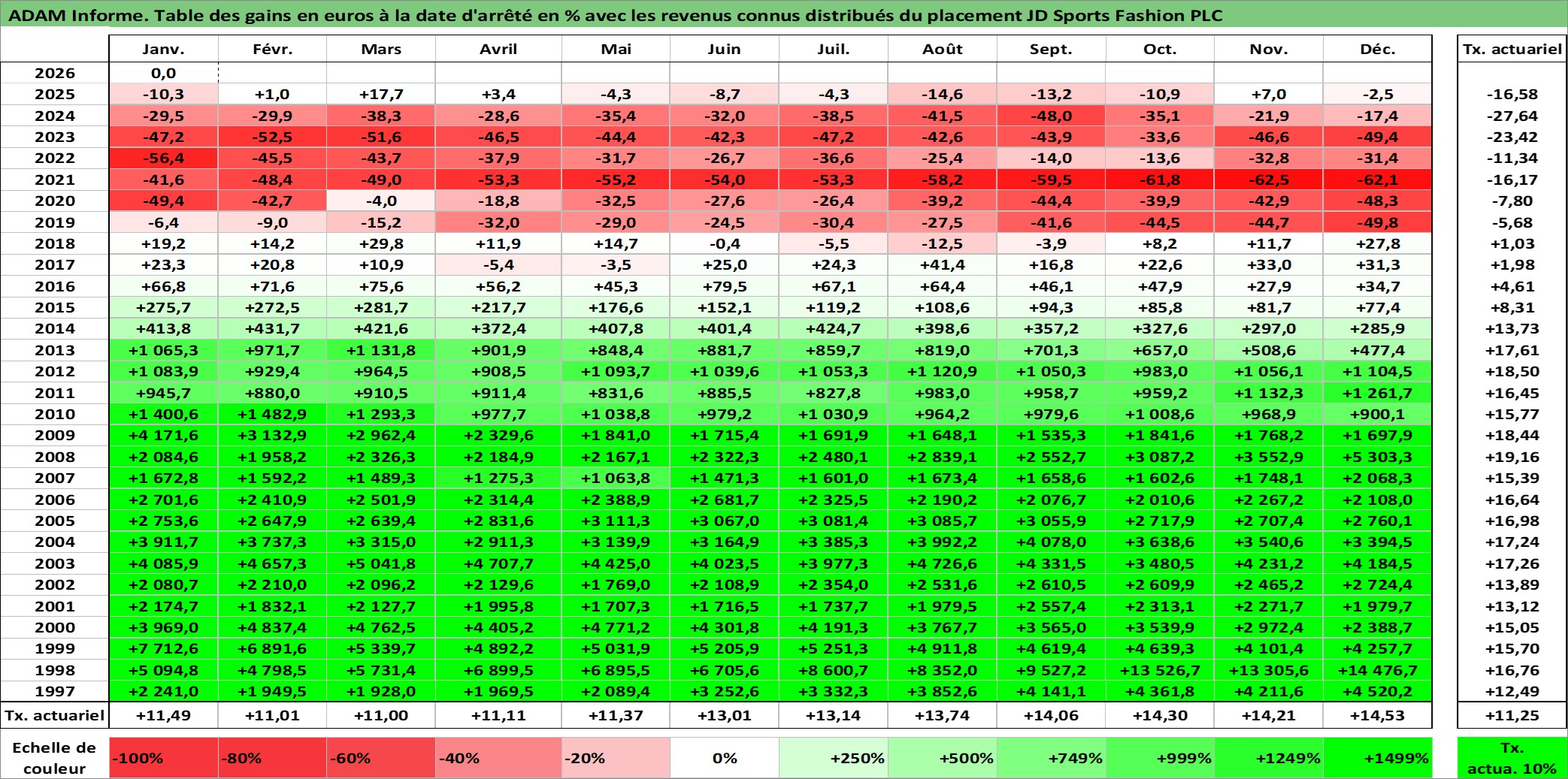Click the +7 712,6 cell in January 1999

pyautogui.click(x=163, y=648)
